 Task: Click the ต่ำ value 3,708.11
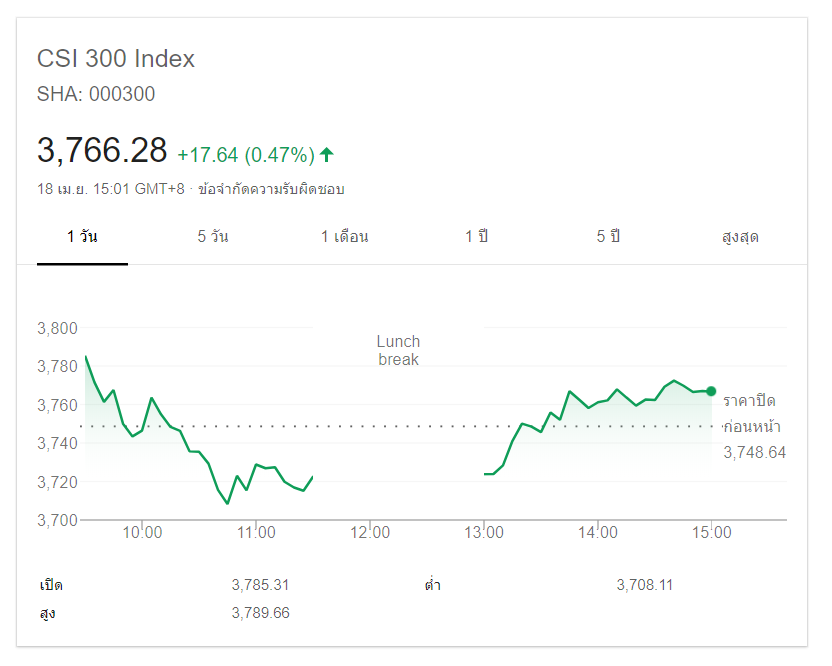click(644, 585)
